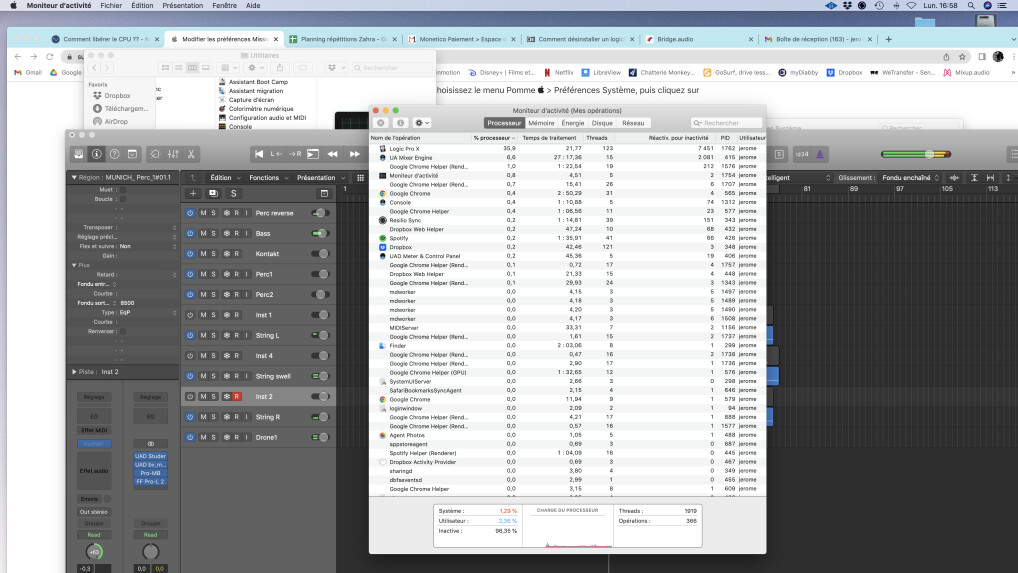The image size is (1018, 573).
Task: Toggle power button on String L track
Action: (190, 335)
